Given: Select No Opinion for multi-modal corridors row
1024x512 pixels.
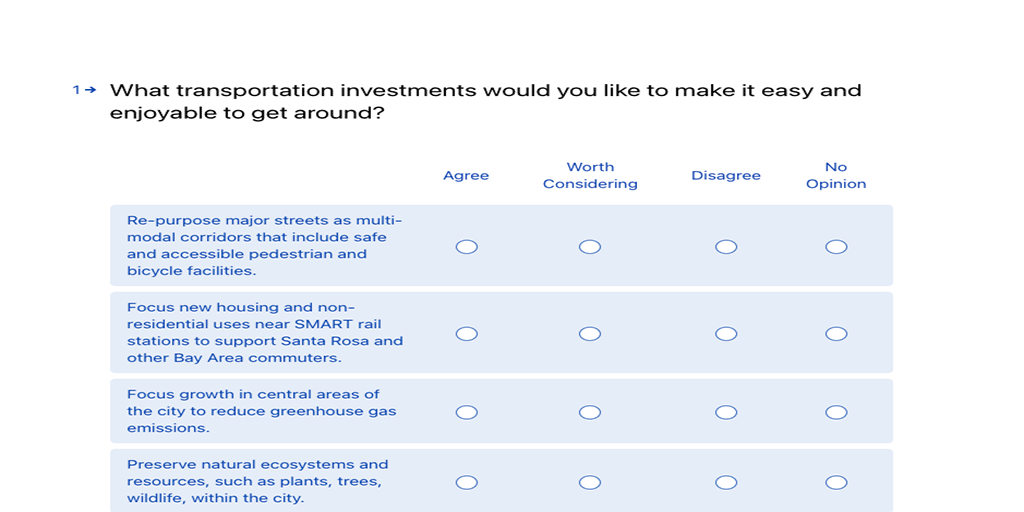Looking at the screenshot, I should click(836, 247).
